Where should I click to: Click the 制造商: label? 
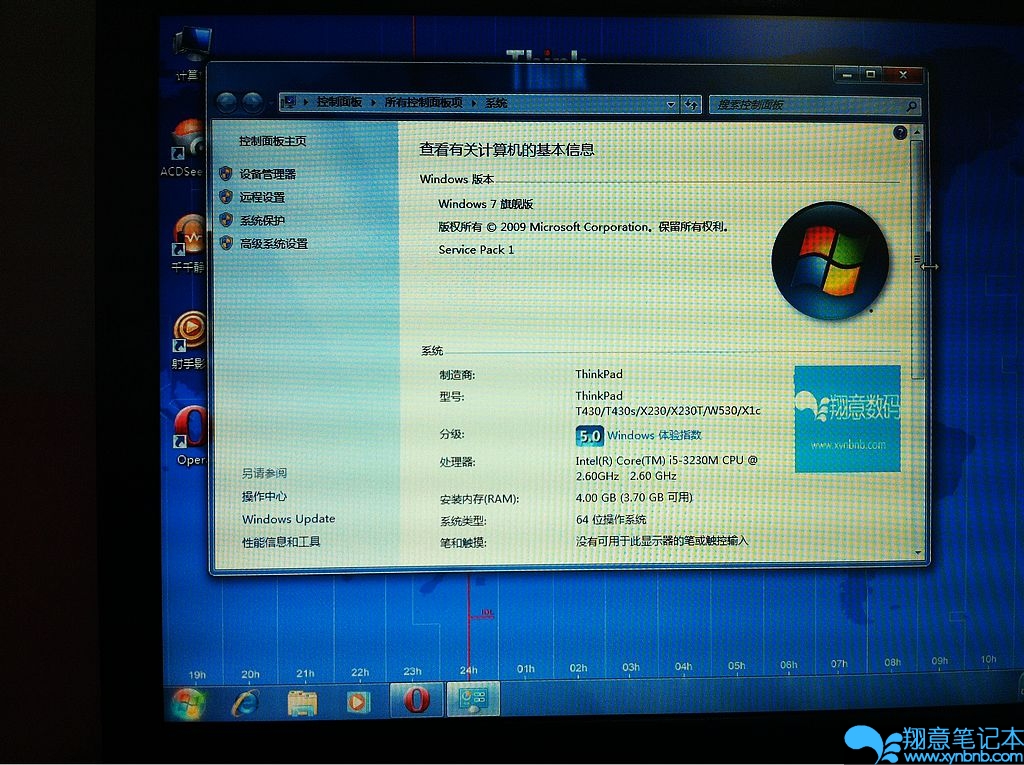pyautogui.click(x=457, y=375)
